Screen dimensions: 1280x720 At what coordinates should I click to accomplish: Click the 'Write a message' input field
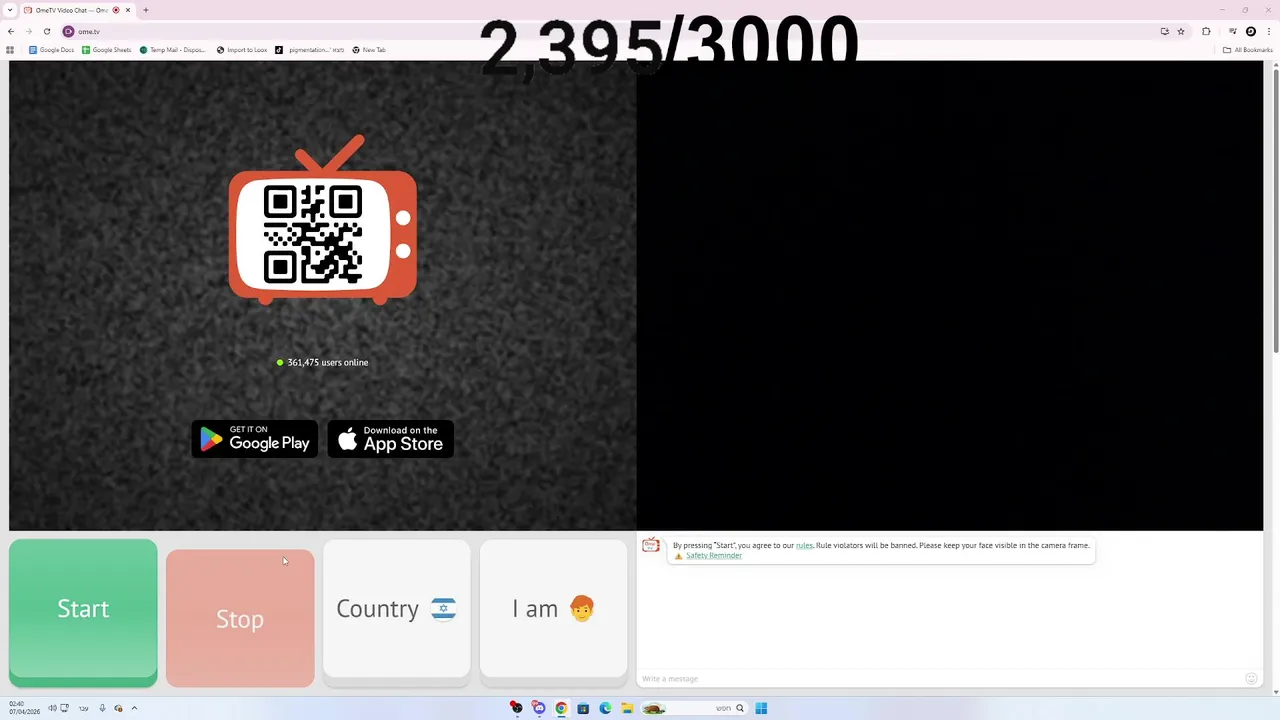pos(940,678)
